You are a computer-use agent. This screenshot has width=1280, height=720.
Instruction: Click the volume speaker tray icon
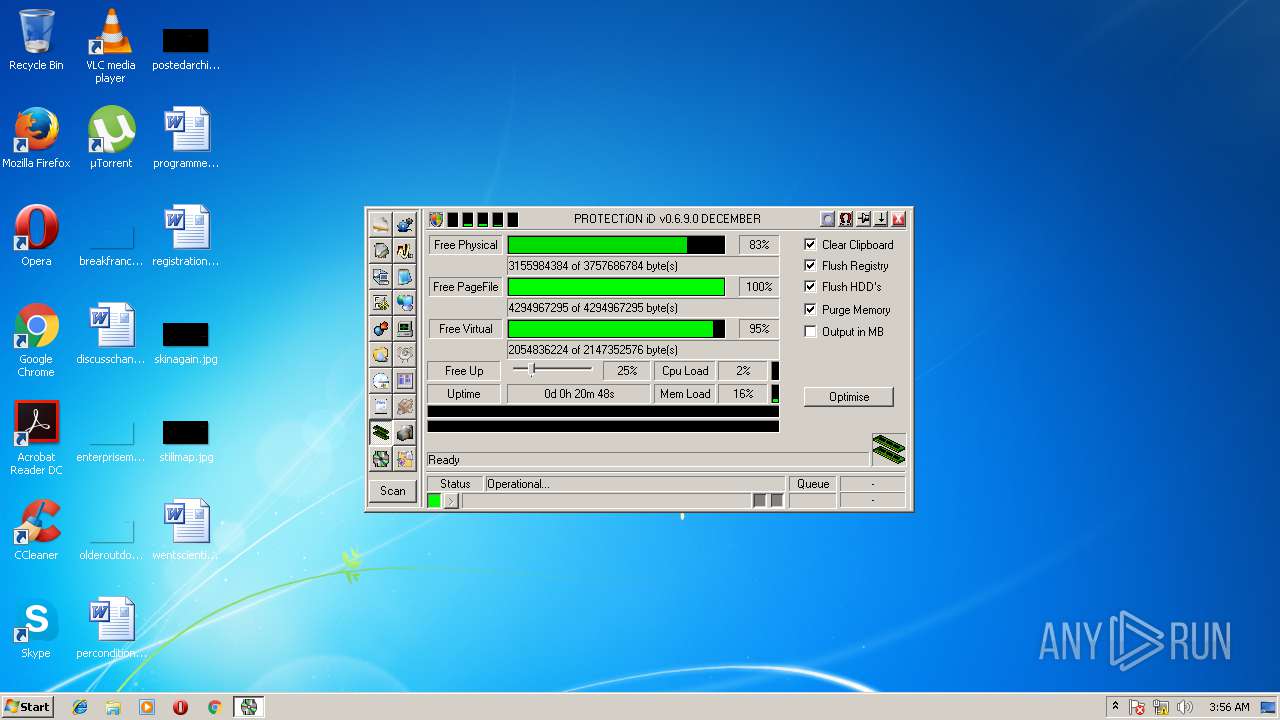pos(1185,707)
